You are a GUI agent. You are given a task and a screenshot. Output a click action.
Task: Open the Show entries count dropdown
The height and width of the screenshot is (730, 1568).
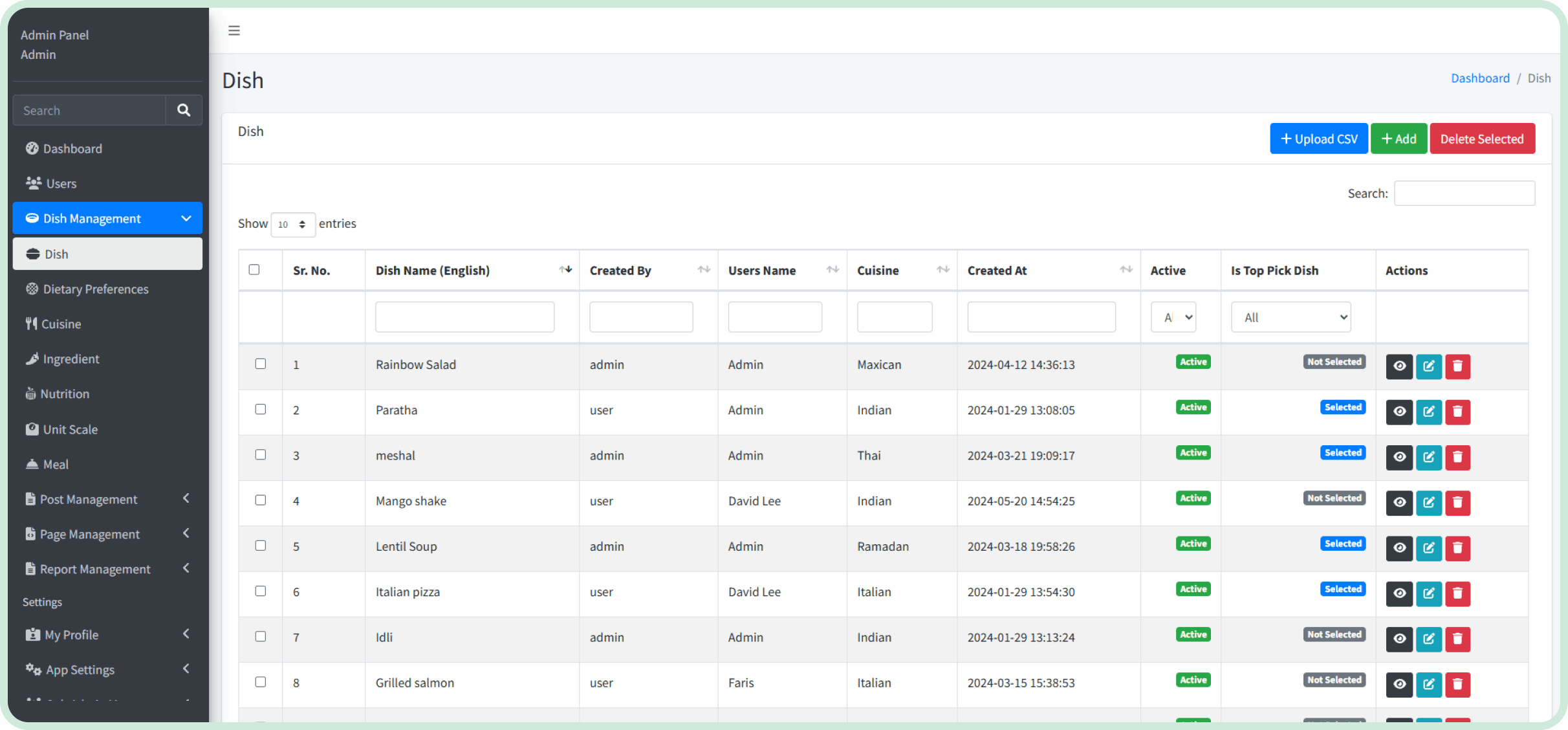(x=292, y=225)
